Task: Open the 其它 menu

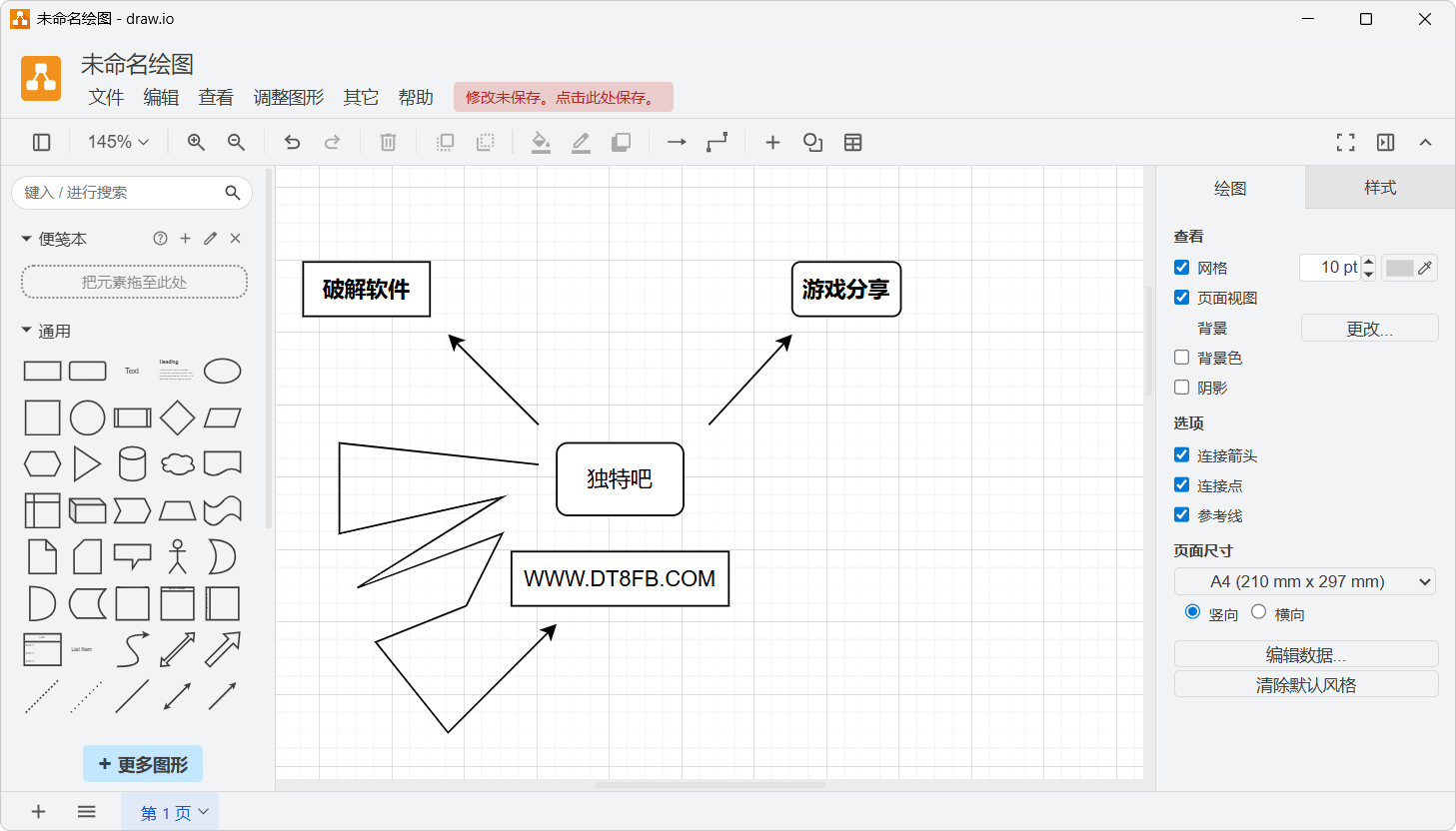Action: (361, 97)
